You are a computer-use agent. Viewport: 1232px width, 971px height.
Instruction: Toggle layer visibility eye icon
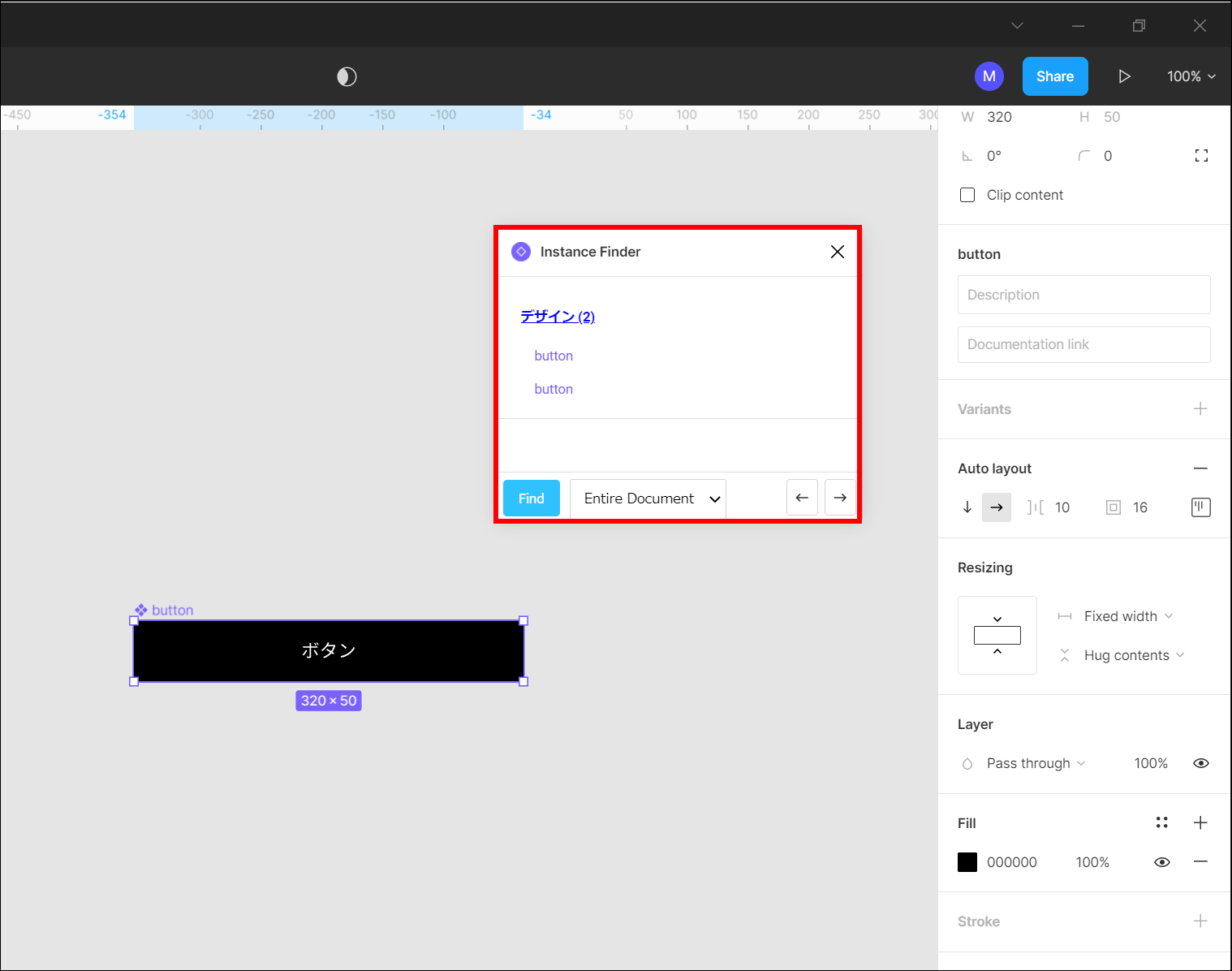pos(1201,763)
